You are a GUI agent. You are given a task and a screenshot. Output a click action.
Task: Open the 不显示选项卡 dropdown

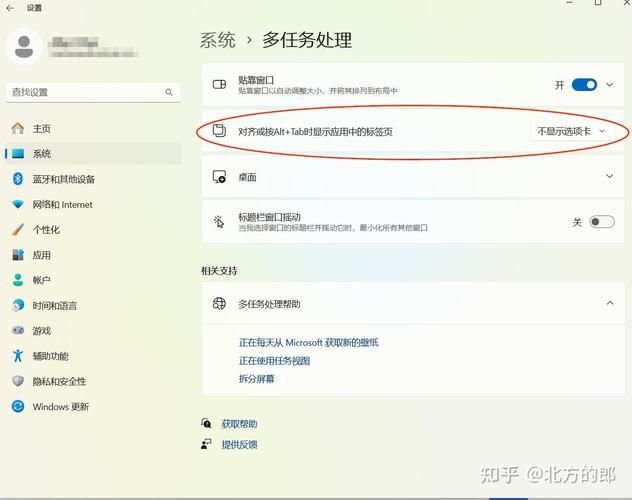click(x=571, y=131)
